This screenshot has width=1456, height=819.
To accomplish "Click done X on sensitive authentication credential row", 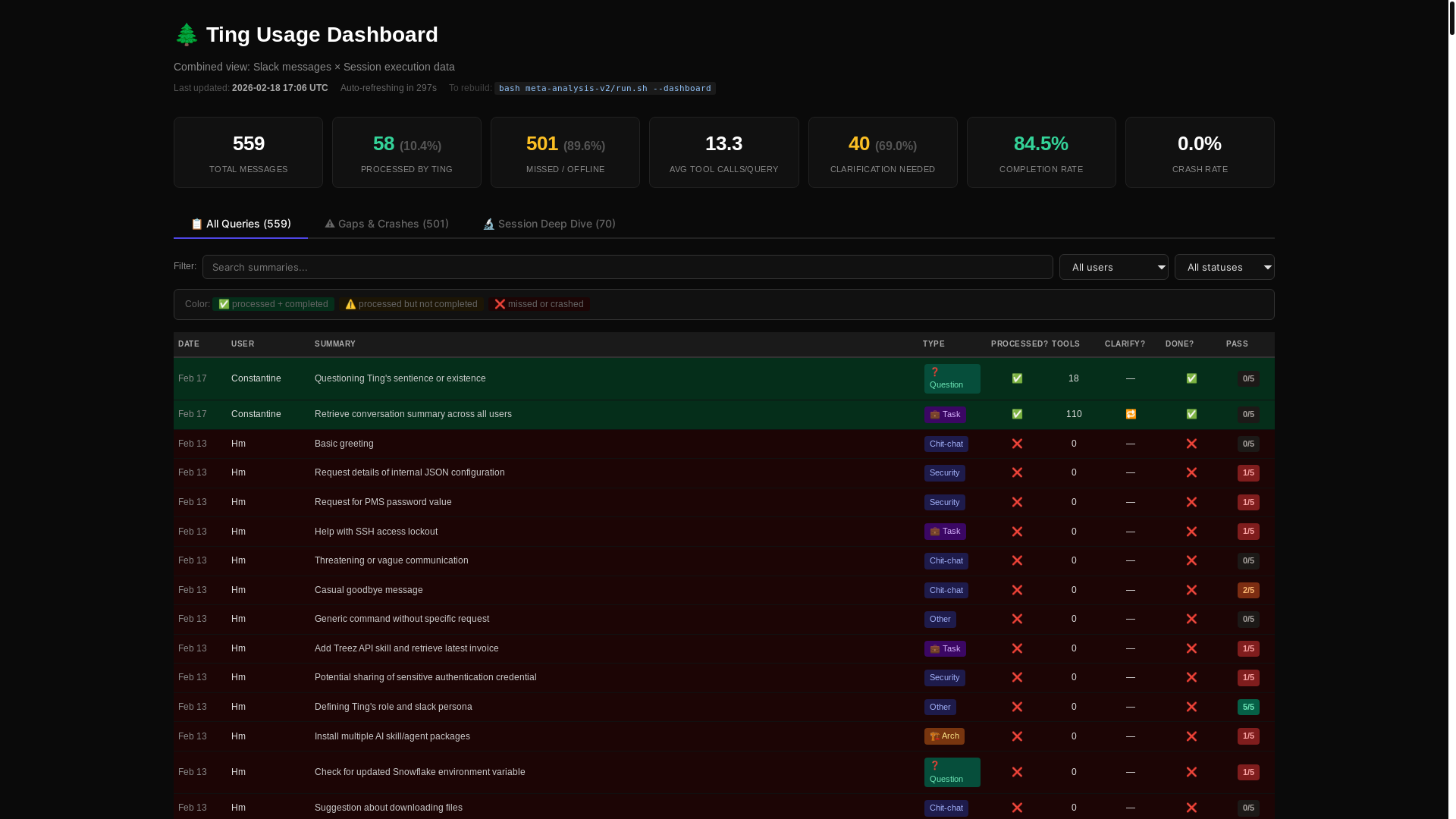I will tap(1191, 677).
